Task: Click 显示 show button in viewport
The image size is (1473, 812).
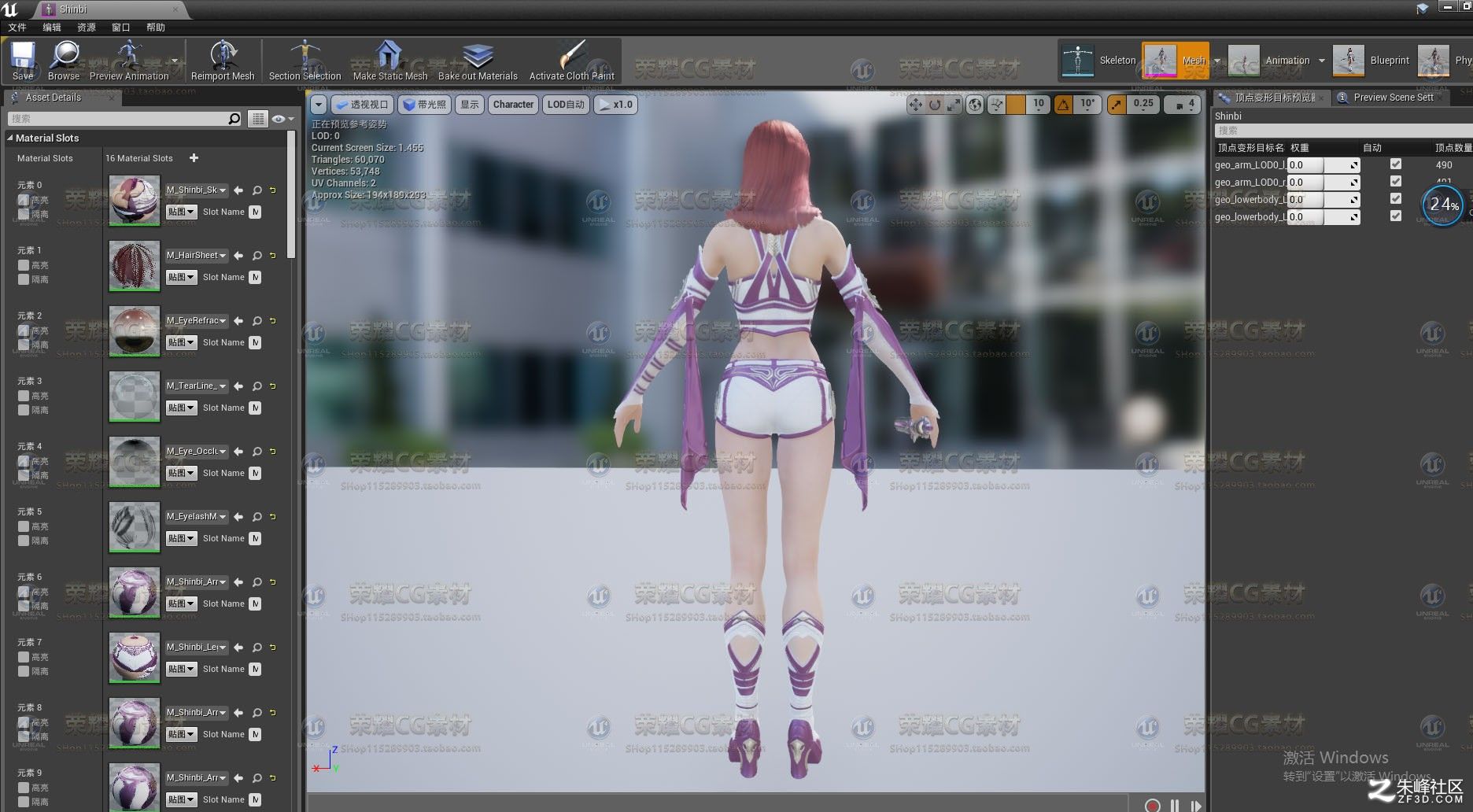Action: point(470,105)
